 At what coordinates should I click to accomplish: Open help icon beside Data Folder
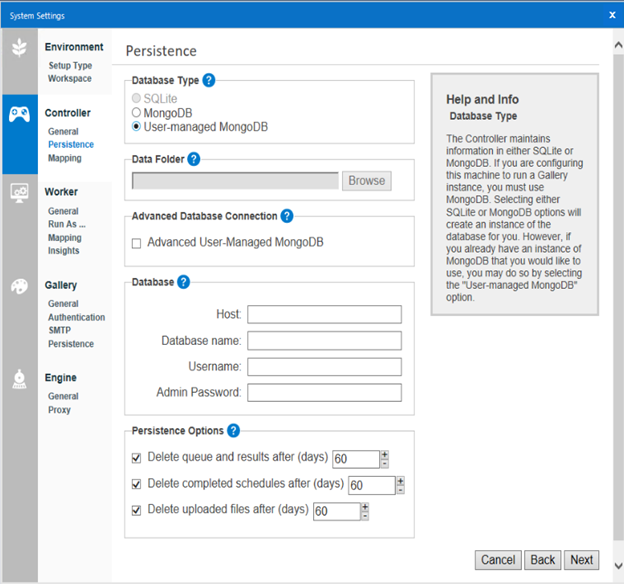194,159
